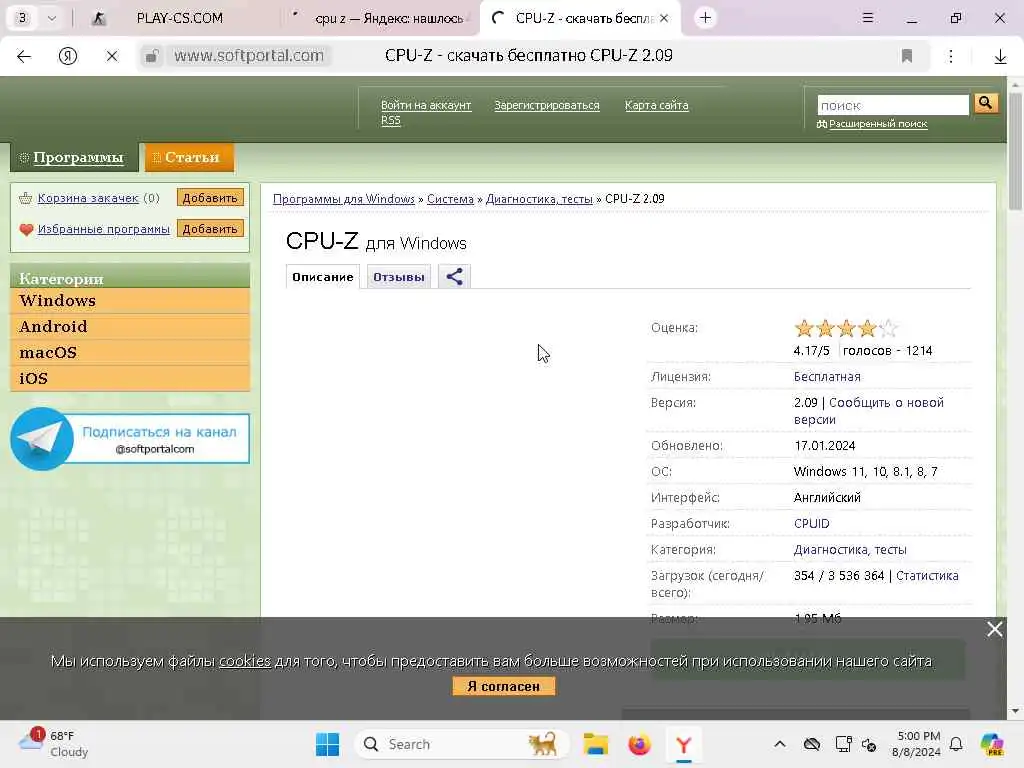Open Зарегистрироваться link
The width and height of the screenshot is (1024, 768).
tap(547, 105)
